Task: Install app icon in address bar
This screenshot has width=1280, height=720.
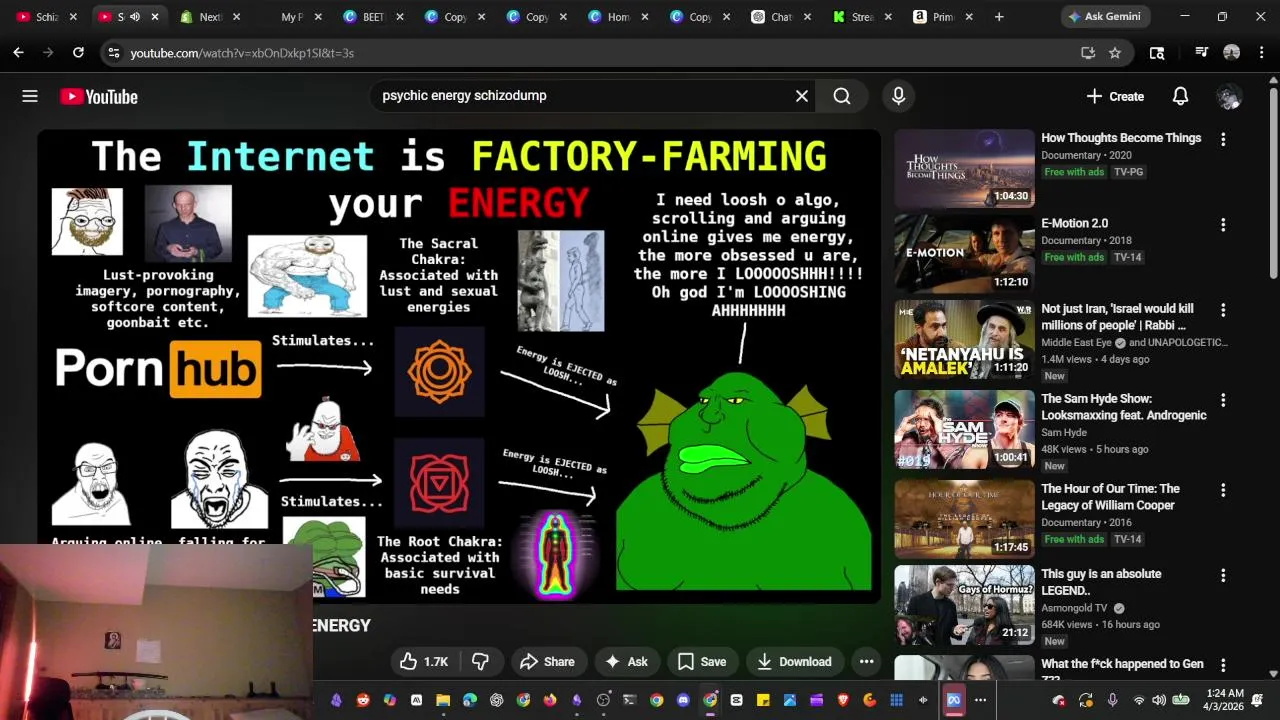Action: pyautogui.click(x=1088, y=53)
